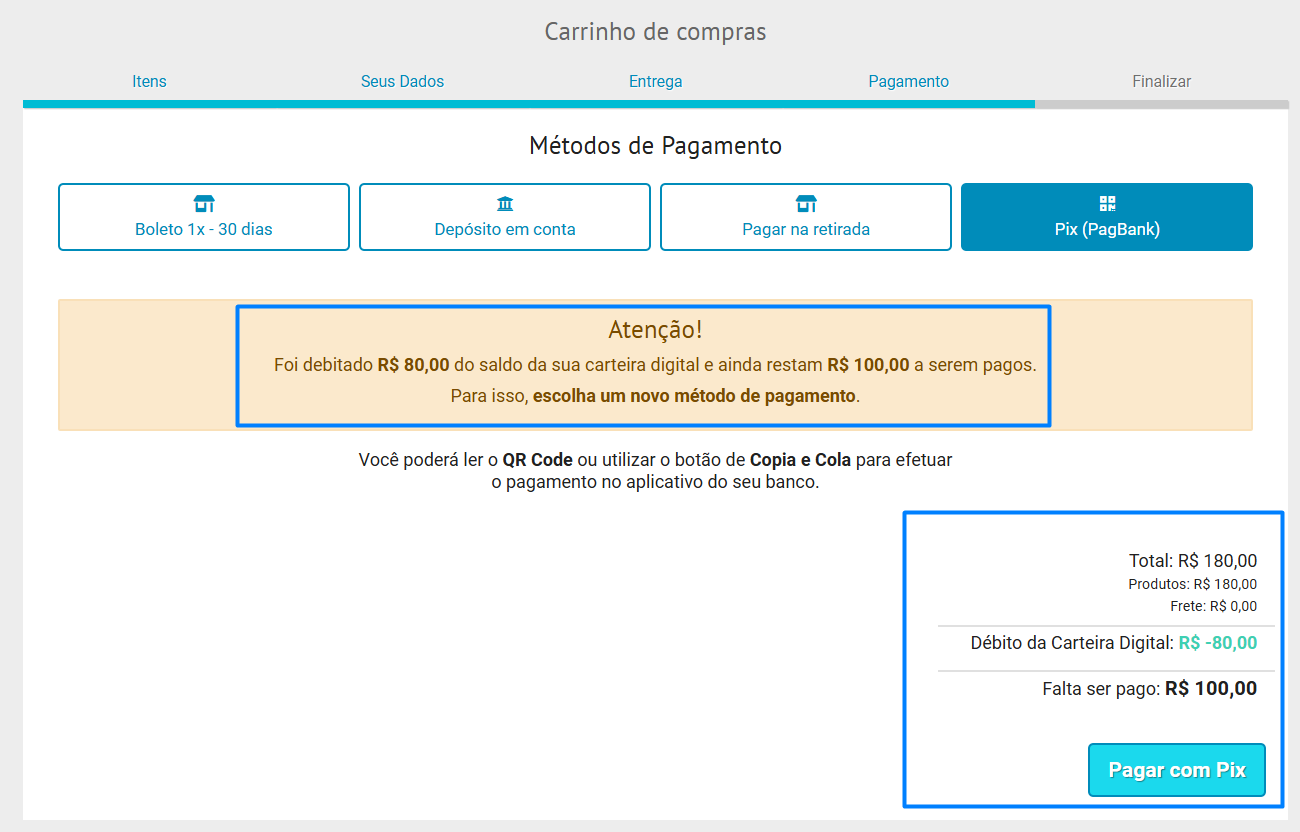Click the bold 'R$ 80,00' in warning
1300x832 pixels.
[413, 365]
